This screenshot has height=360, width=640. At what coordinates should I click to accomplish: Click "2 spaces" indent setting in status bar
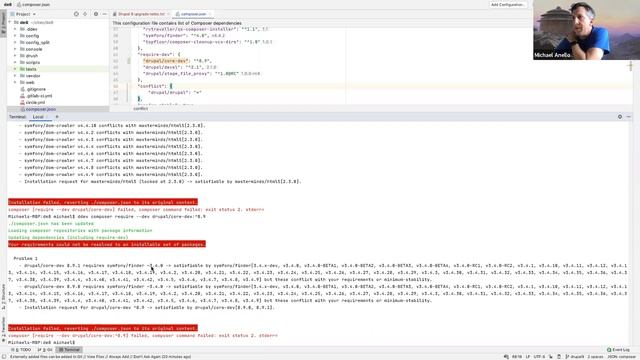point(595,357)
